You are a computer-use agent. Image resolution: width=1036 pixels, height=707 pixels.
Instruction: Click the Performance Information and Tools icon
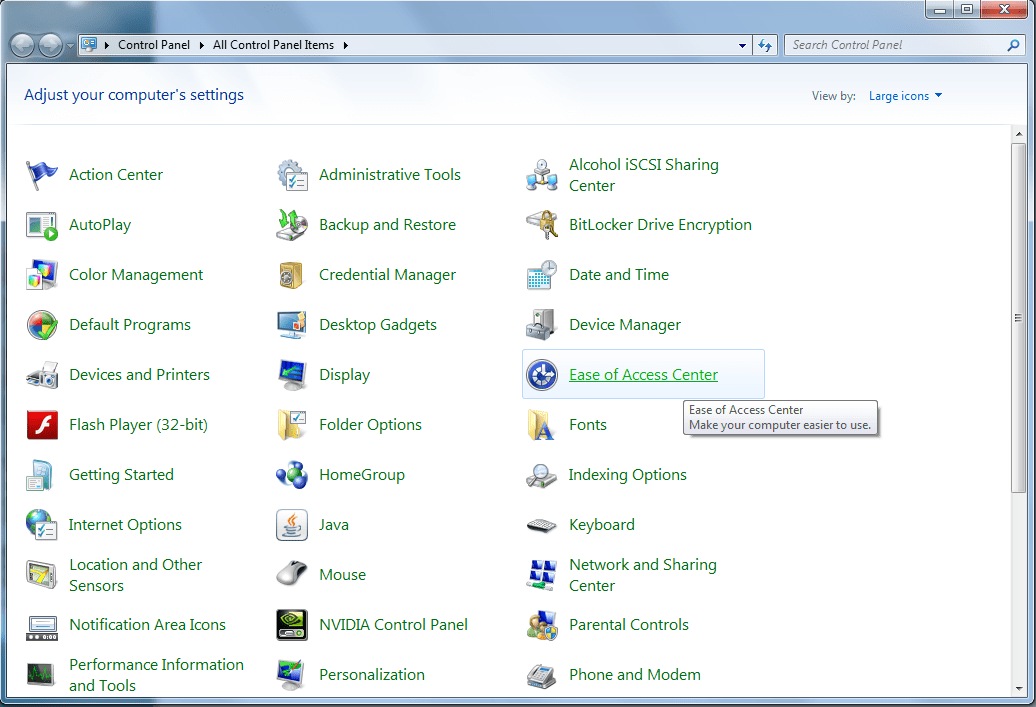tap(42, 675)
